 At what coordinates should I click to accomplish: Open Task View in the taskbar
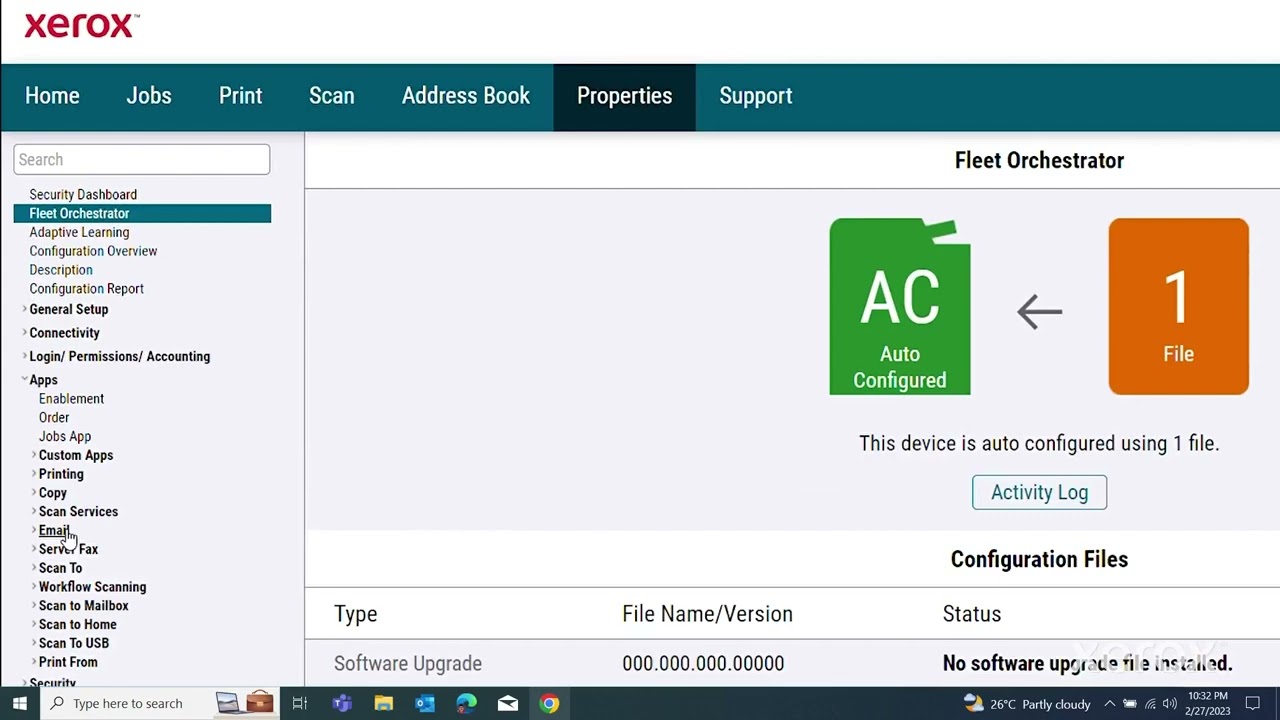point(299,703)
